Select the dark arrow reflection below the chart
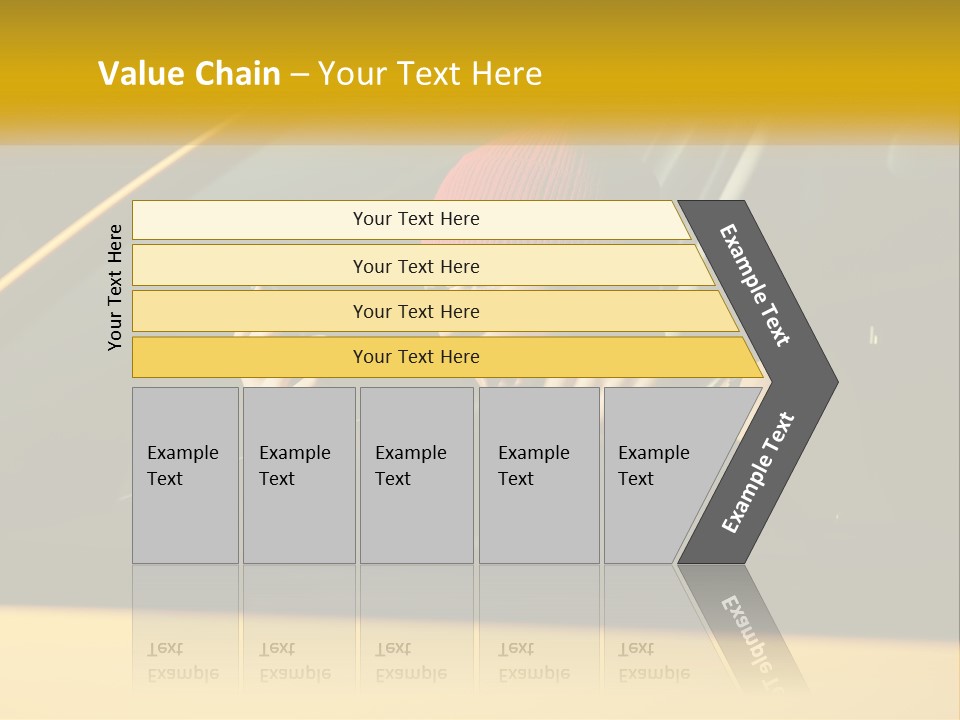960x720 pixels. click(742, 628)
